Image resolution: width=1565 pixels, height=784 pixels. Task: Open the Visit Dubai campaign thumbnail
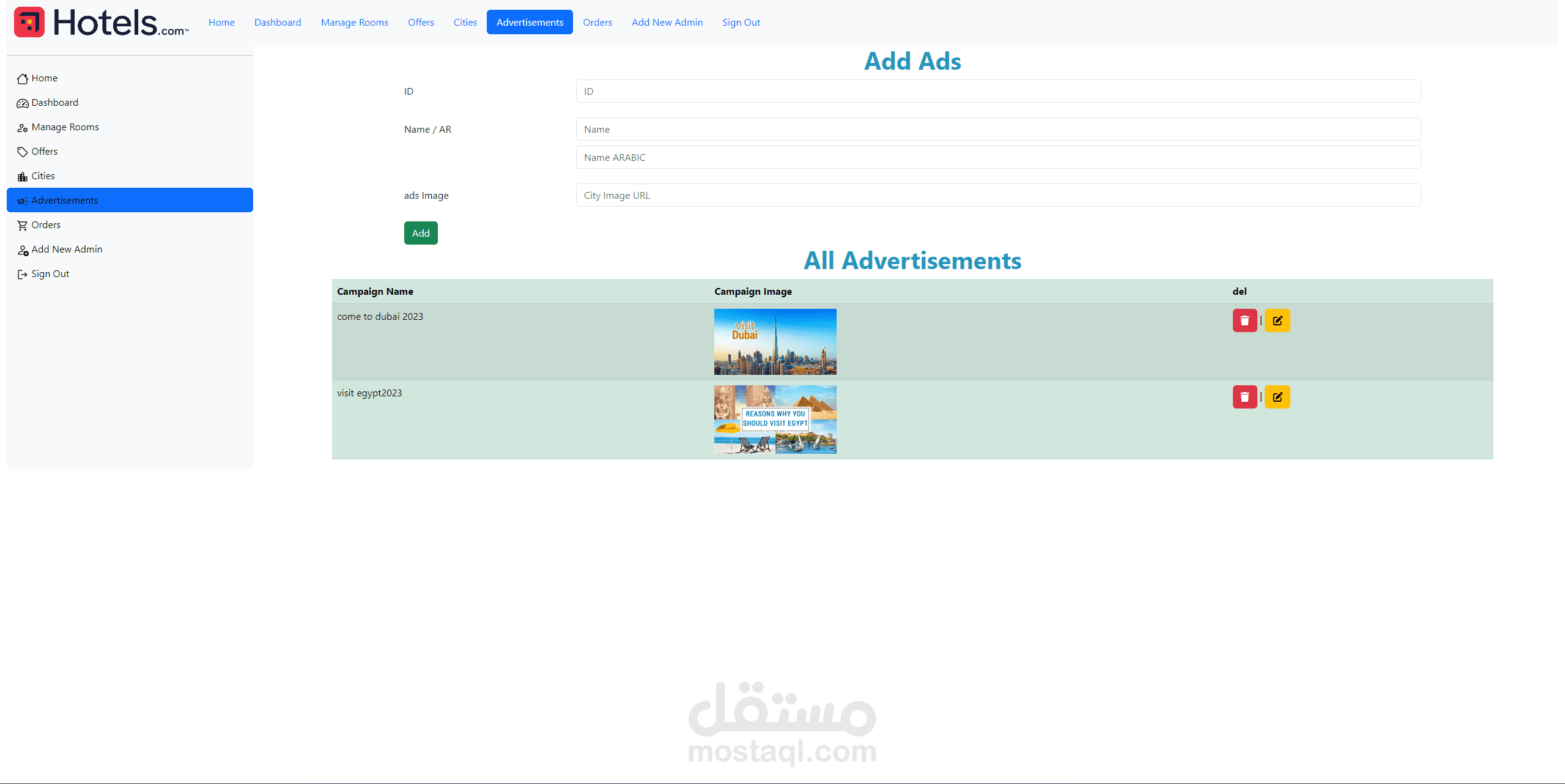tap(775, 342)
